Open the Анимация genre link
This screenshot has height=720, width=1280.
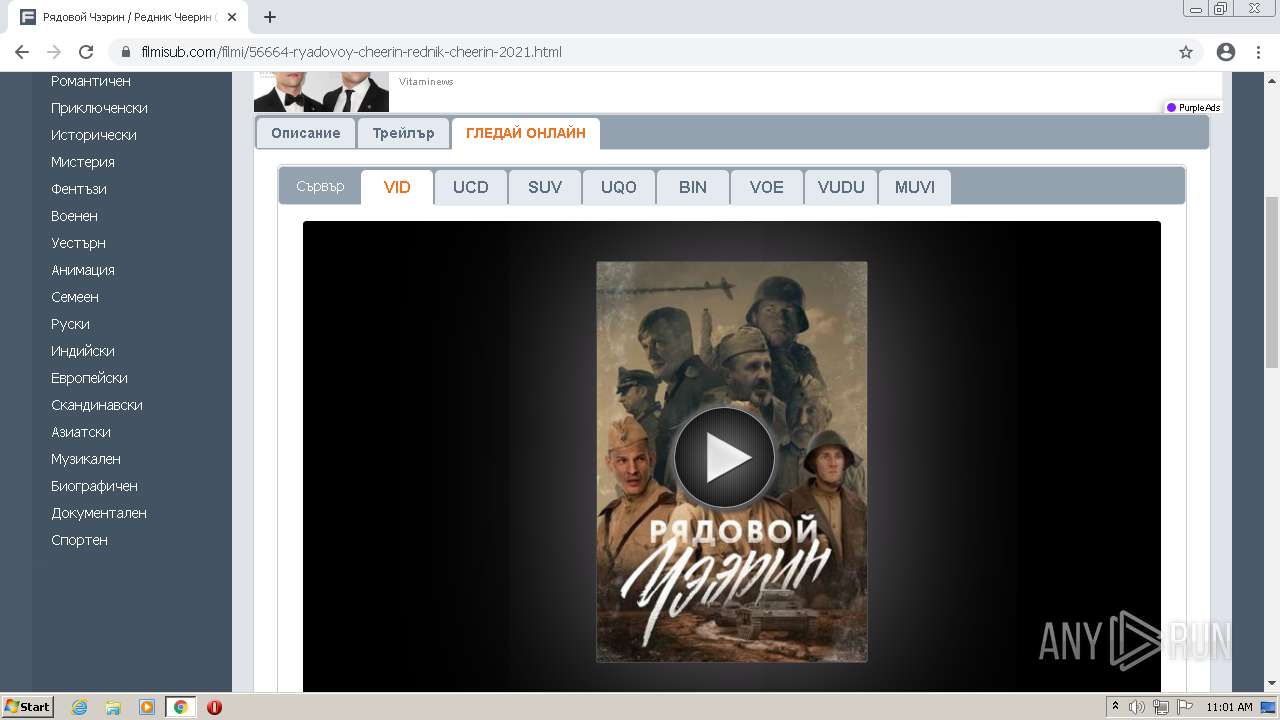pos(83,270)
